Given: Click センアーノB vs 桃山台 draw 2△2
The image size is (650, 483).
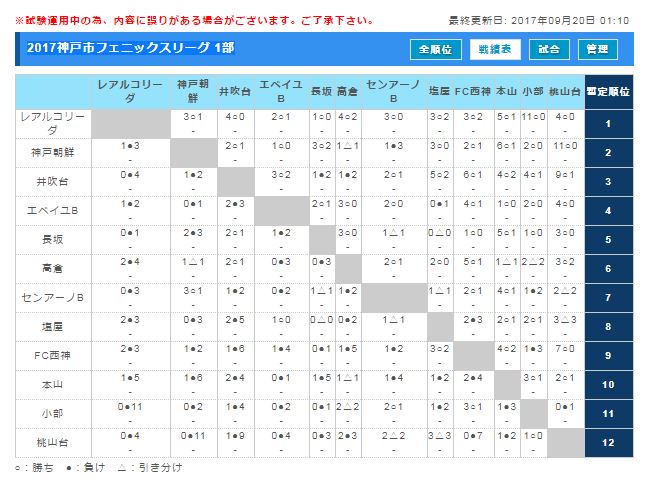Looking at the screenshot, I should pyautogui.click(x=565, y=291).
